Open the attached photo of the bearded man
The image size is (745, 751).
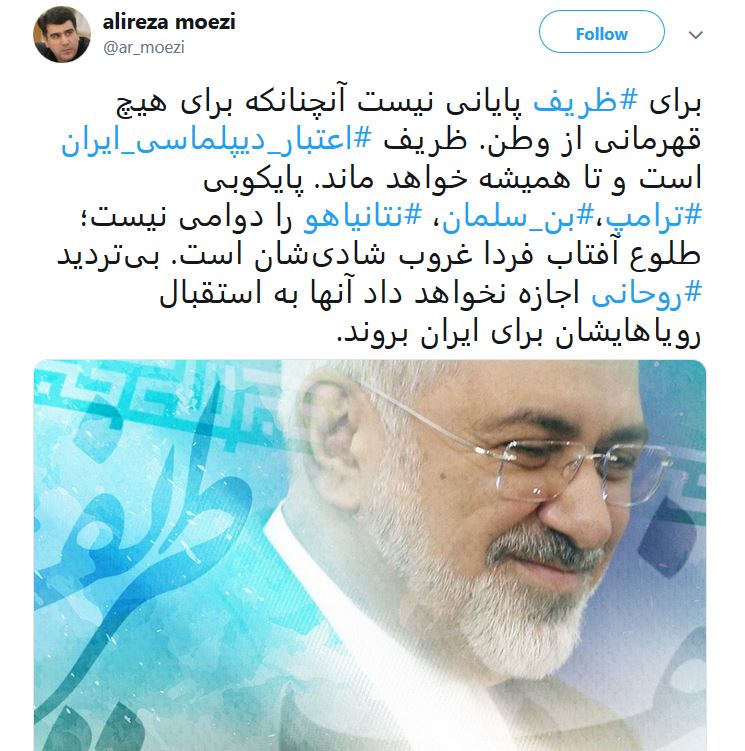click(370, 555)
